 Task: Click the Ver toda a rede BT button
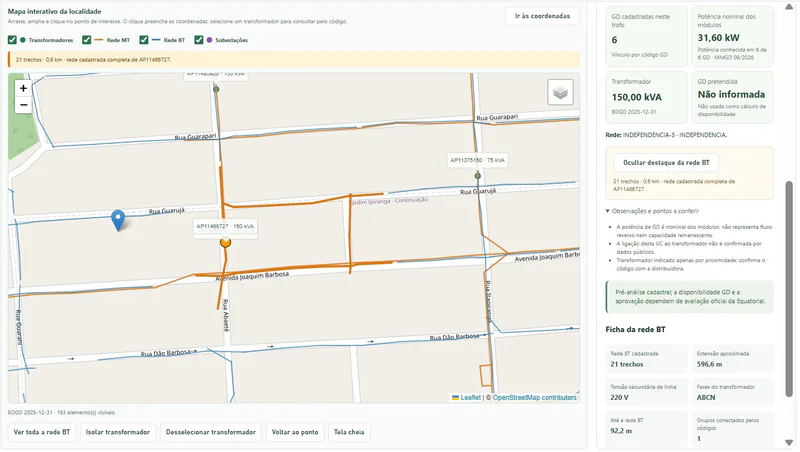[x=42, y=432]
